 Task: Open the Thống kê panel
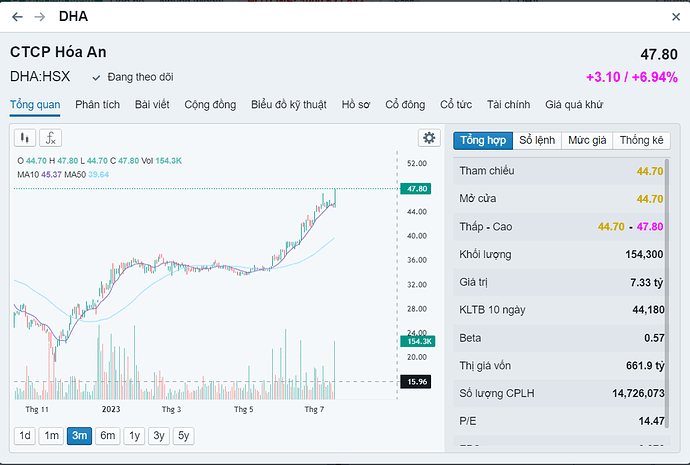click(x=641, y=140)
